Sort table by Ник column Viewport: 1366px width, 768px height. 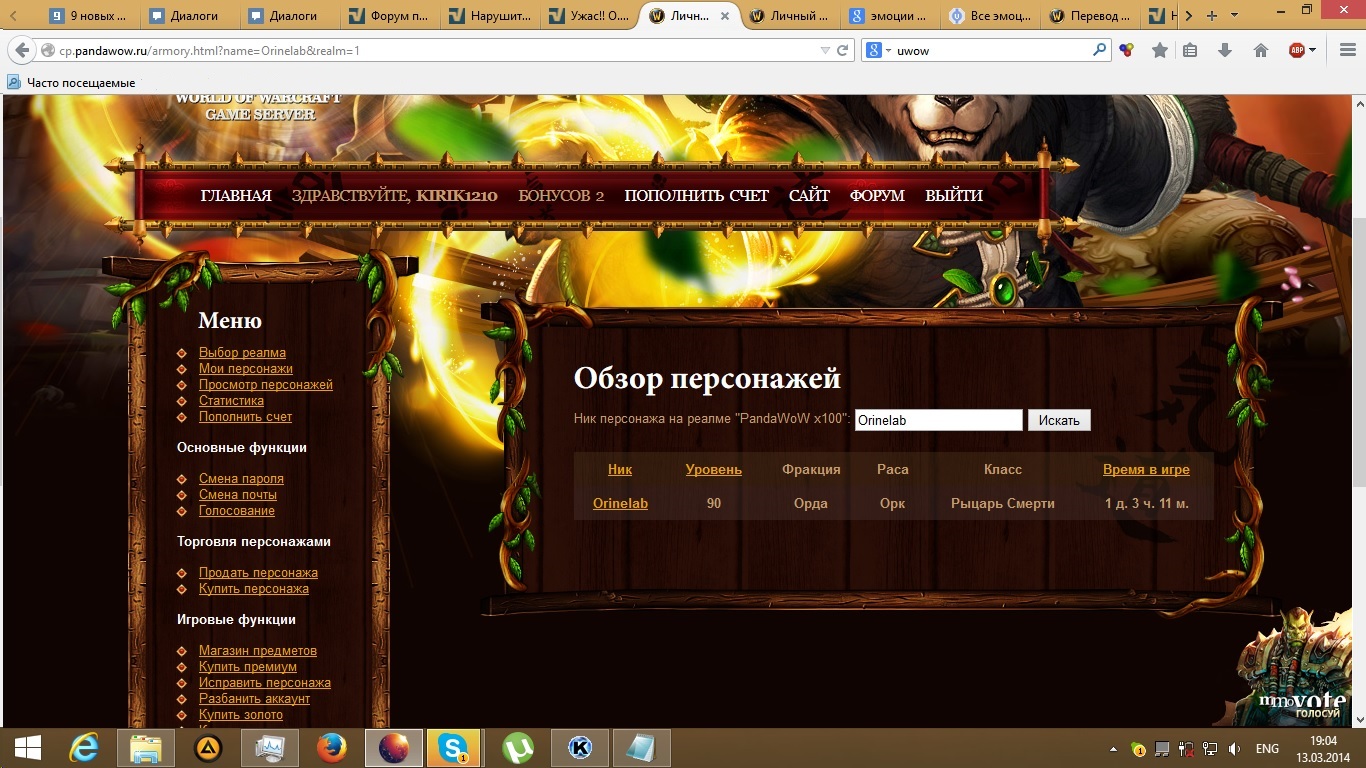(620, 469)
